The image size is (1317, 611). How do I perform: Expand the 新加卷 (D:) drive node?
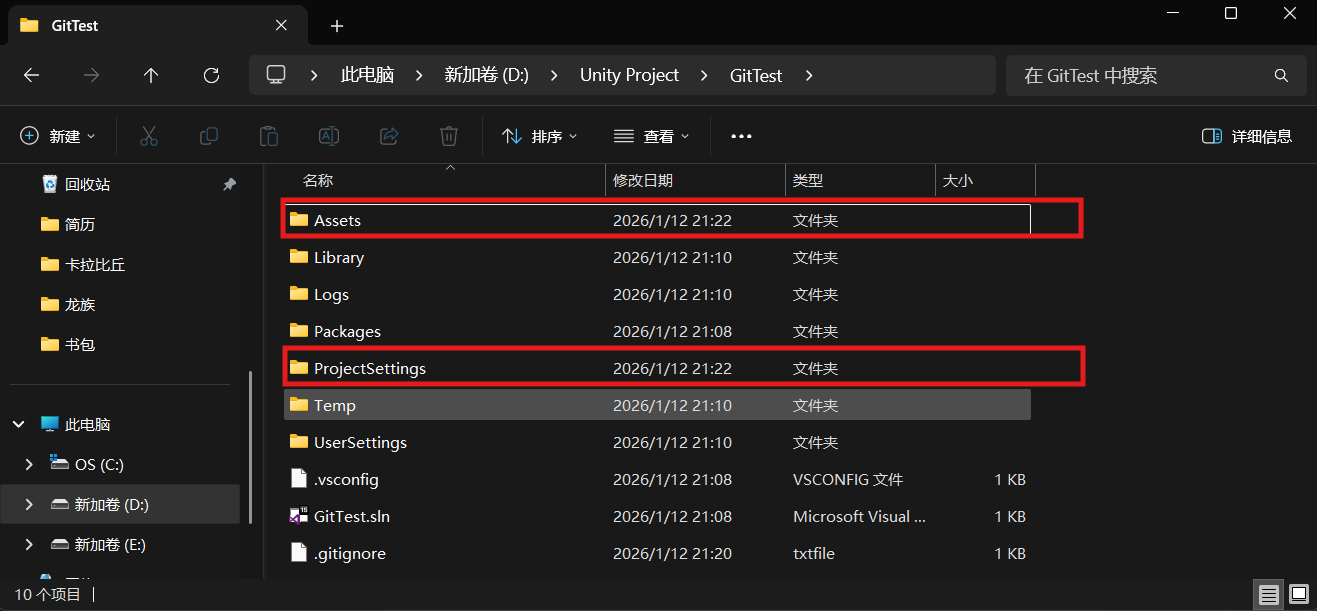coord(29,505)
